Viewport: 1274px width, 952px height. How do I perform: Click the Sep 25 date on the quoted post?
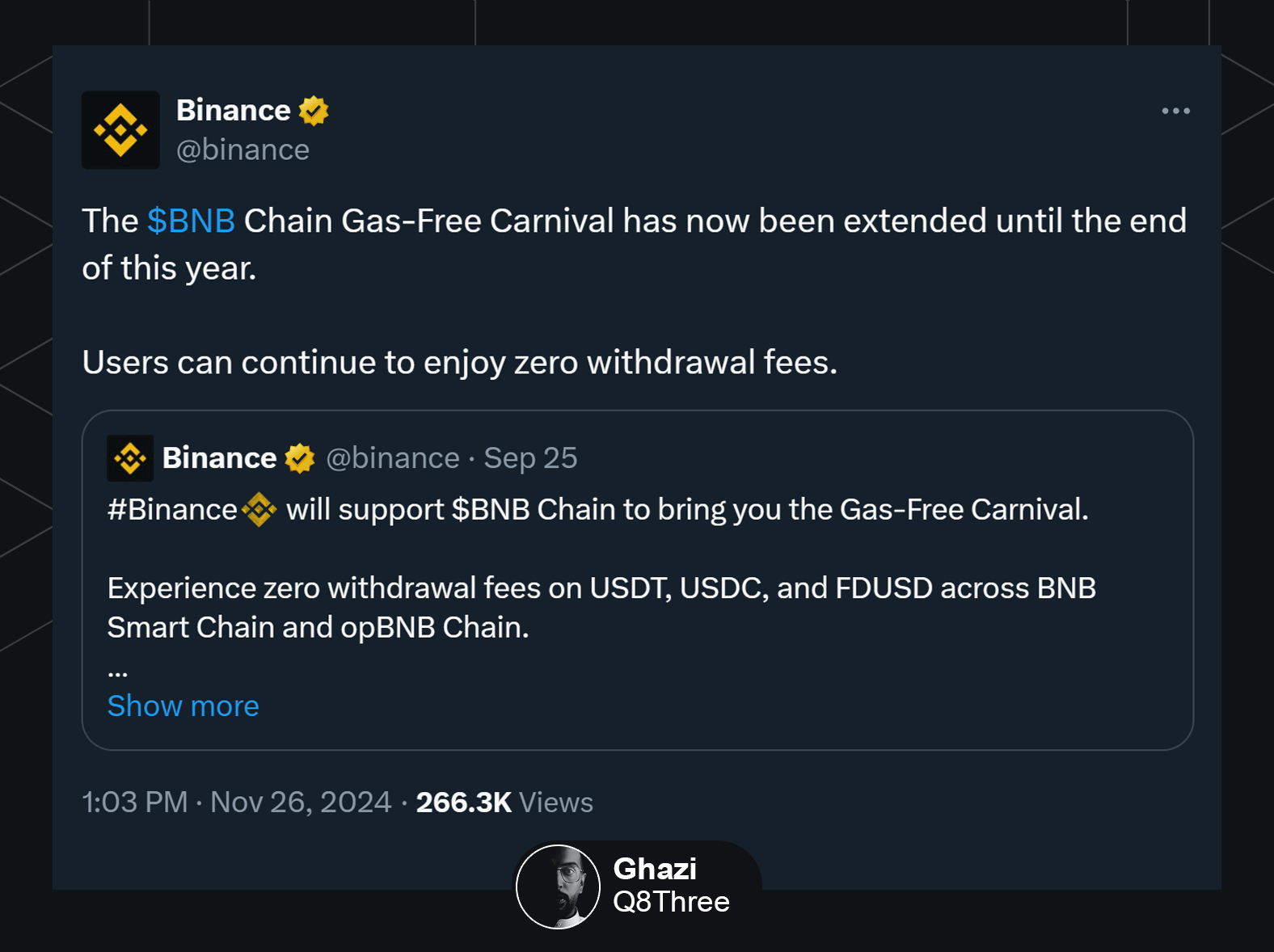530,458
